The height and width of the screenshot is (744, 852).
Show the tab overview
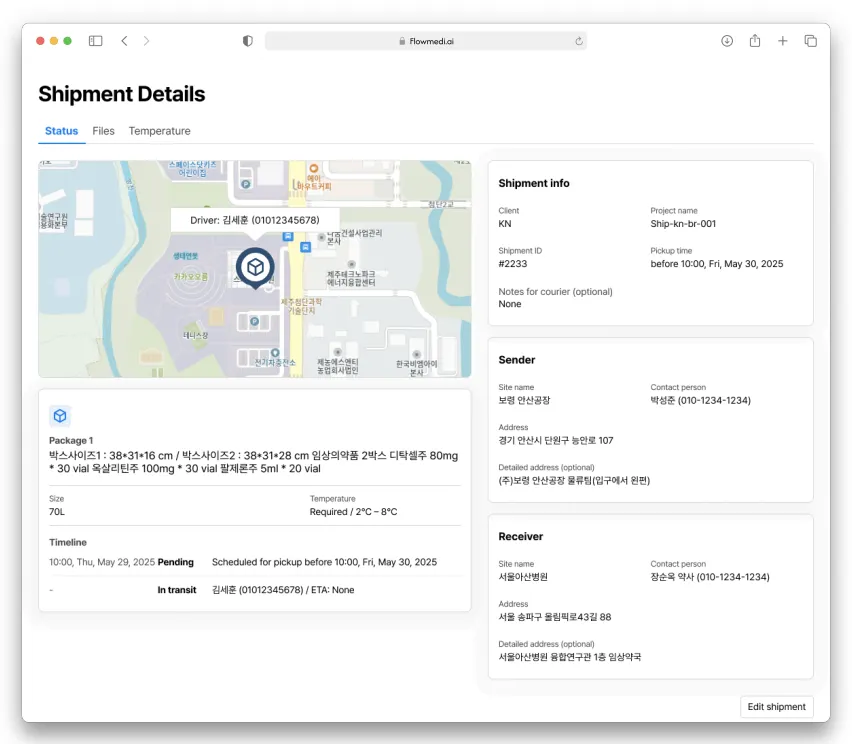coord(811,41)
